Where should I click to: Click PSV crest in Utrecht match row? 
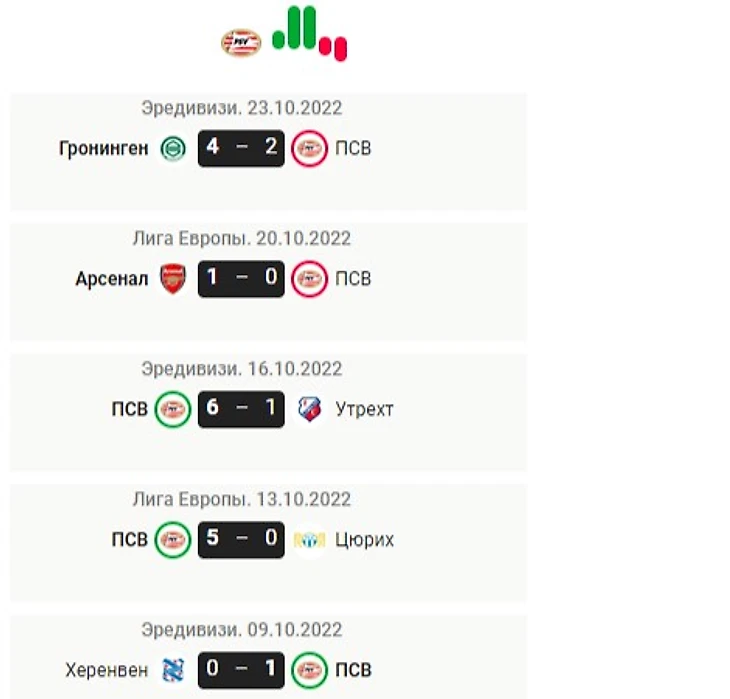[x=173, y=409]
